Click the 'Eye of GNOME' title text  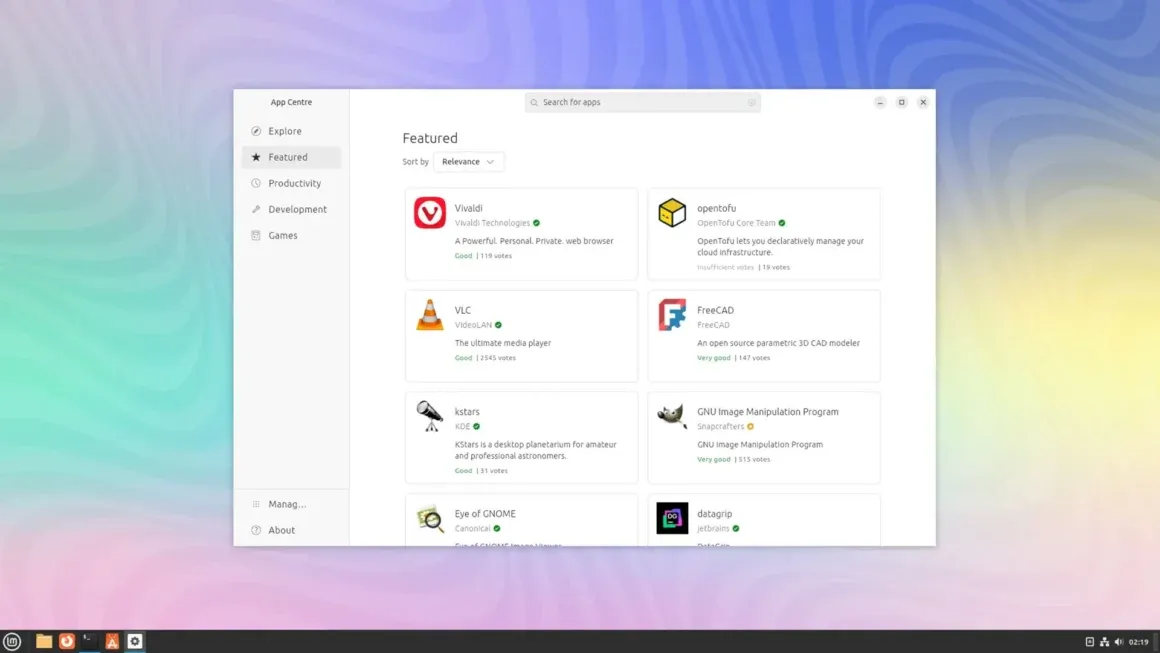click(x=485, y=513)
